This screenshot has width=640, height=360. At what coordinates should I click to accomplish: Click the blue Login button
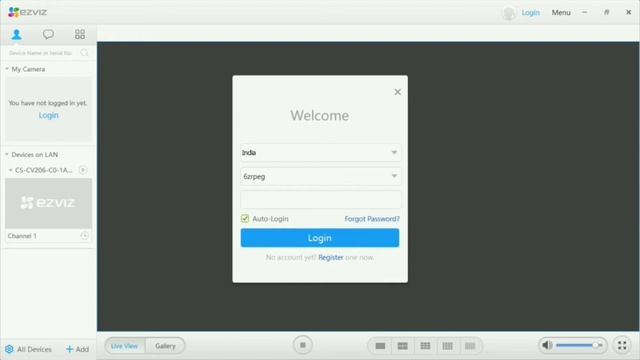pyautogui.click(x=320, y=238)
